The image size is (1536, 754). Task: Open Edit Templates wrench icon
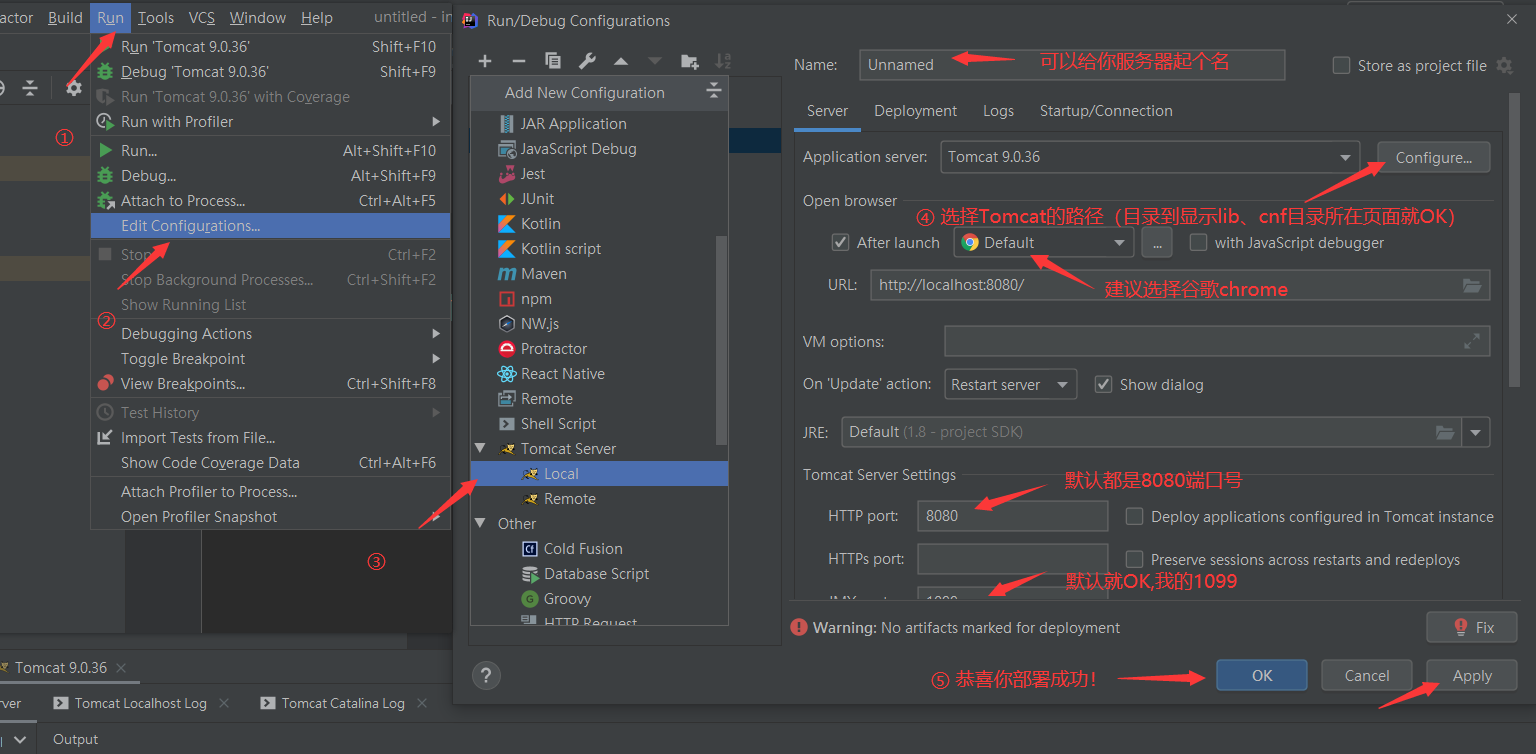(x=587, y=61)
